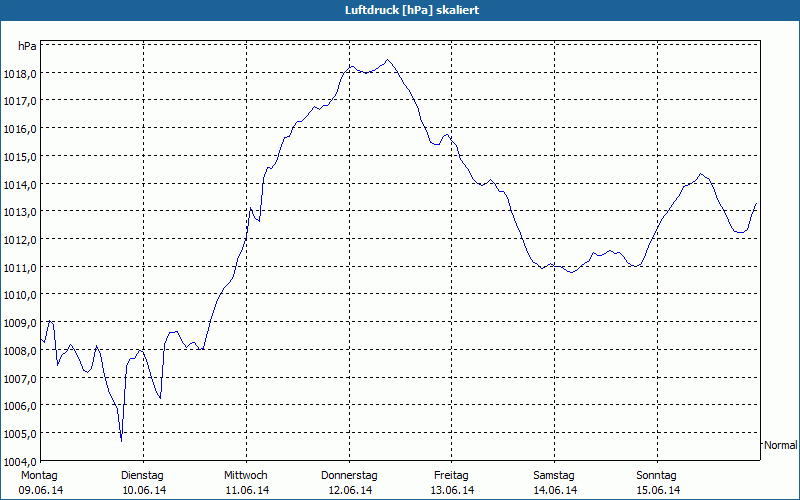Click the curve's right end point after Sonntag
The width and height of the screenshot is (800, 500).
(756, 203)
